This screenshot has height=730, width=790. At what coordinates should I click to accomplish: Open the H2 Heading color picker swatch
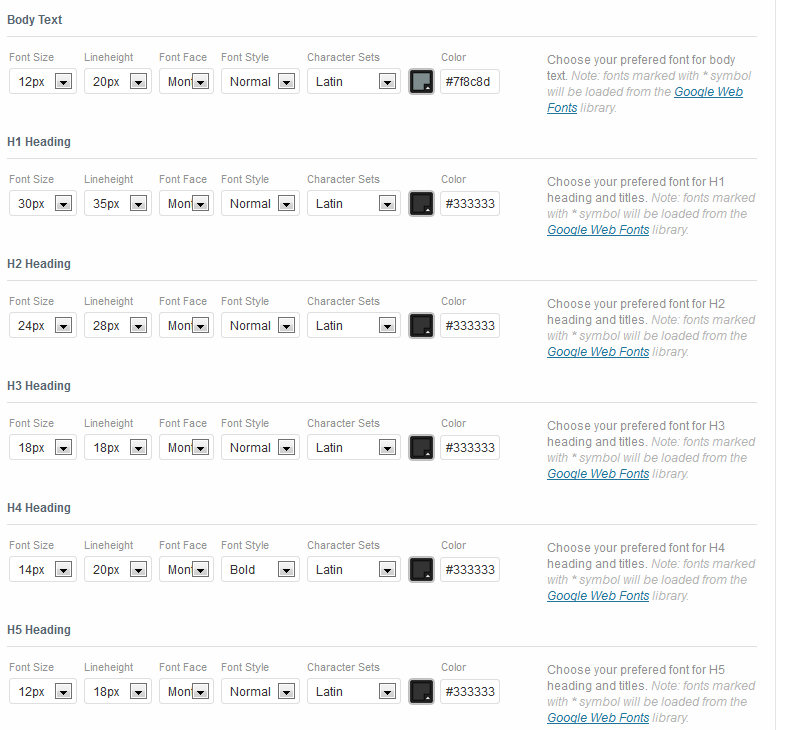pos(421,326)
